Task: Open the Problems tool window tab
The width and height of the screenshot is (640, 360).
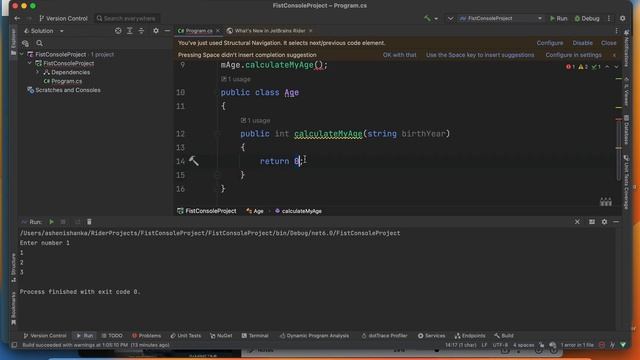Action: [147, 336]
